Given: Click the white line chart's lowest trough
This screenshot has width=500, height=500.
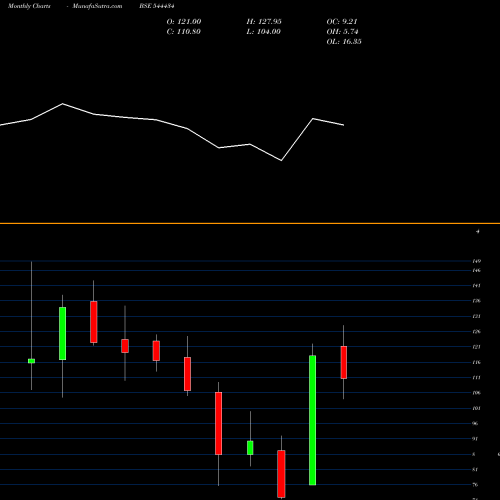Looking at the screenshot, I should click(x=281, y=160).
